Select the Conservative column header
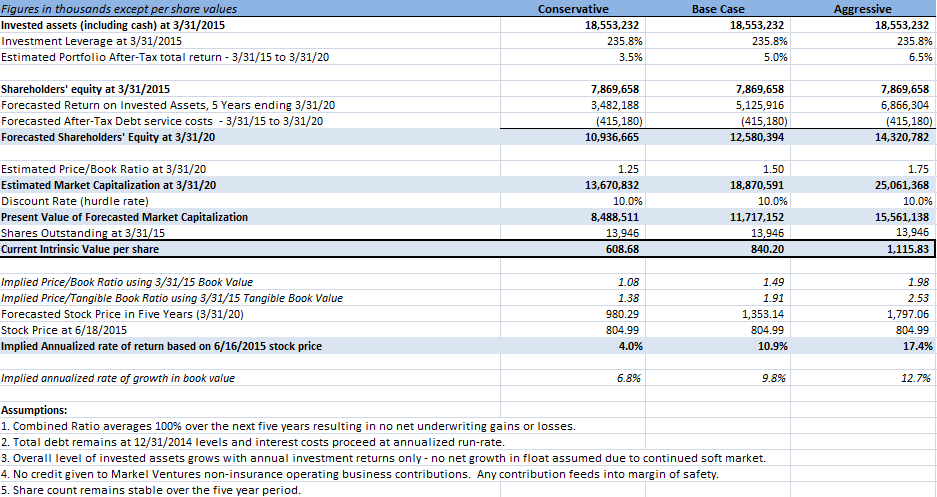The width and height of the screenshot is (937, 497). [573, 9]
